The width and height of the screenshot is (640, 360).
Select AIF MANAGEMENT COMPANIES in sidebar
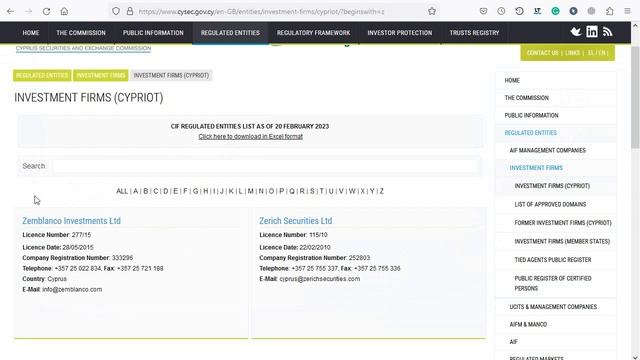click(547, 151)
